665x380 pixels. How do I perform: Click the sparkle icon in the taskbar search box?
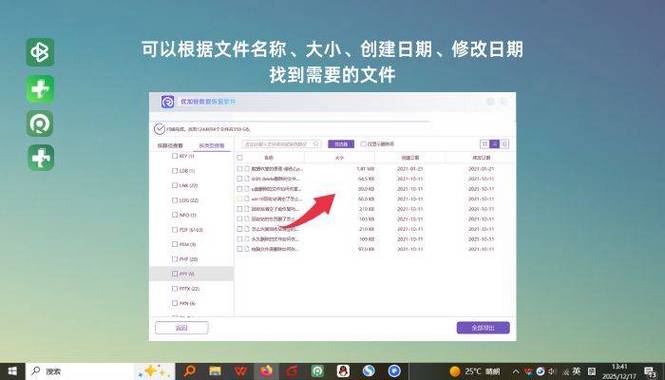155,372
